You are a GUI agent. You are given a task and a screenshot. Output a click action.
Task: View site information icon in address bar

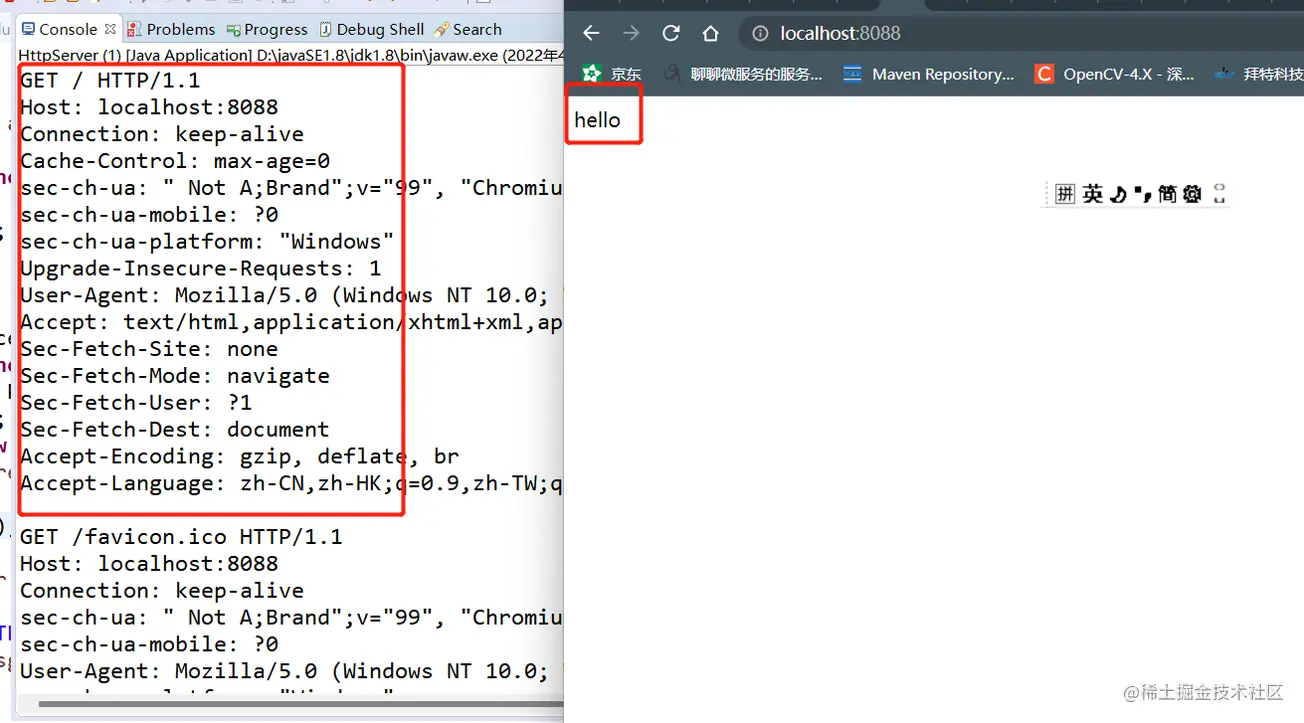pyautogui.click(x=760, y=33)
